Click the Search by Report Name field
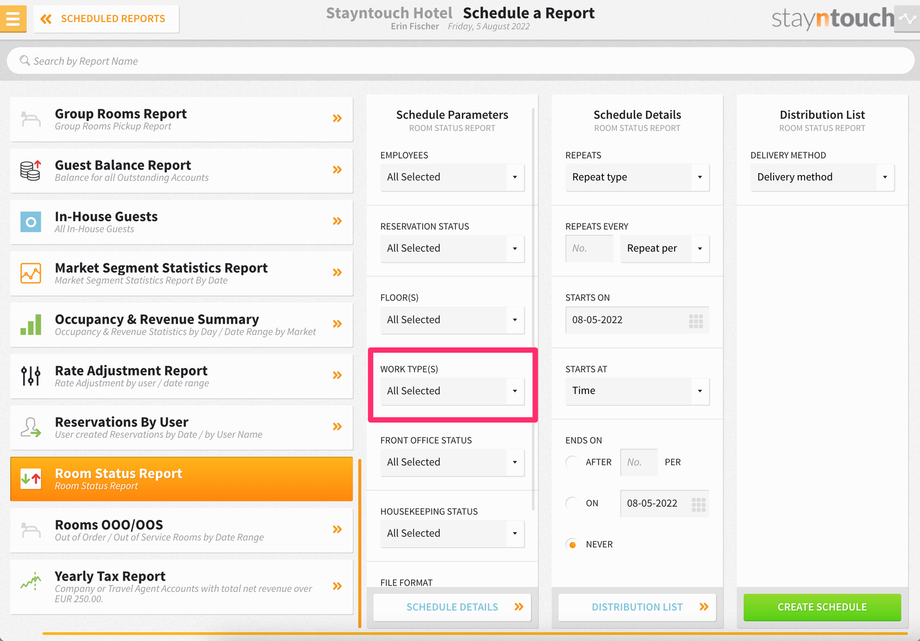 (460, 60)
